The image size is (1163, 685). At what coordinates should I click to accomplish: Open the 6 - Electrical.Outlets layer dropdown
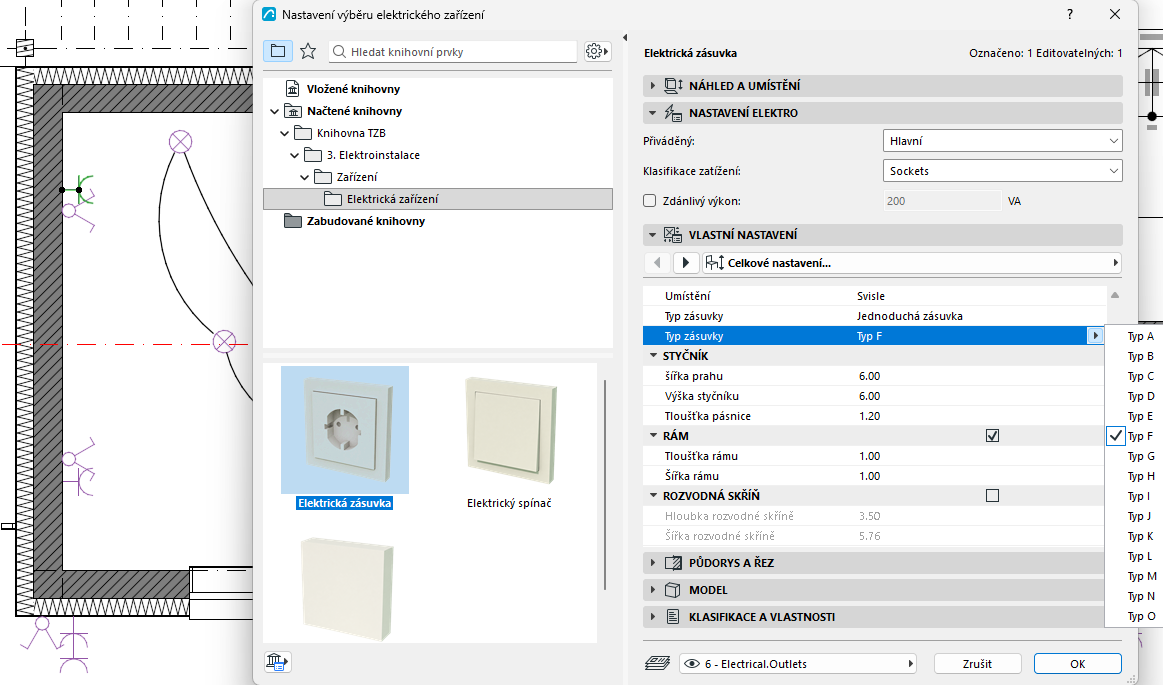tap(798, 664)
